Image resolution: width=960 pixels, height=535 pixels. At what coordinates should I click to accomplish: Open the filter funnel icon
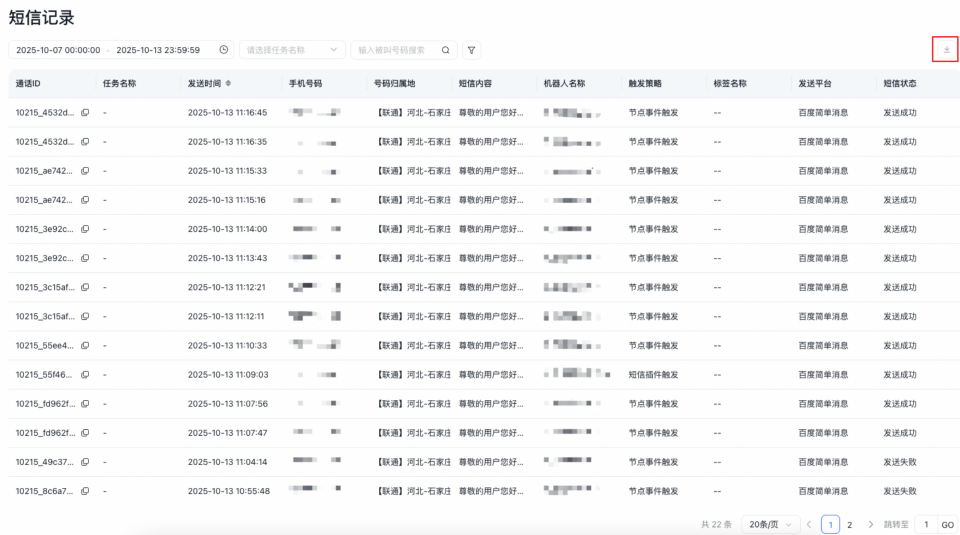point(471,50)
